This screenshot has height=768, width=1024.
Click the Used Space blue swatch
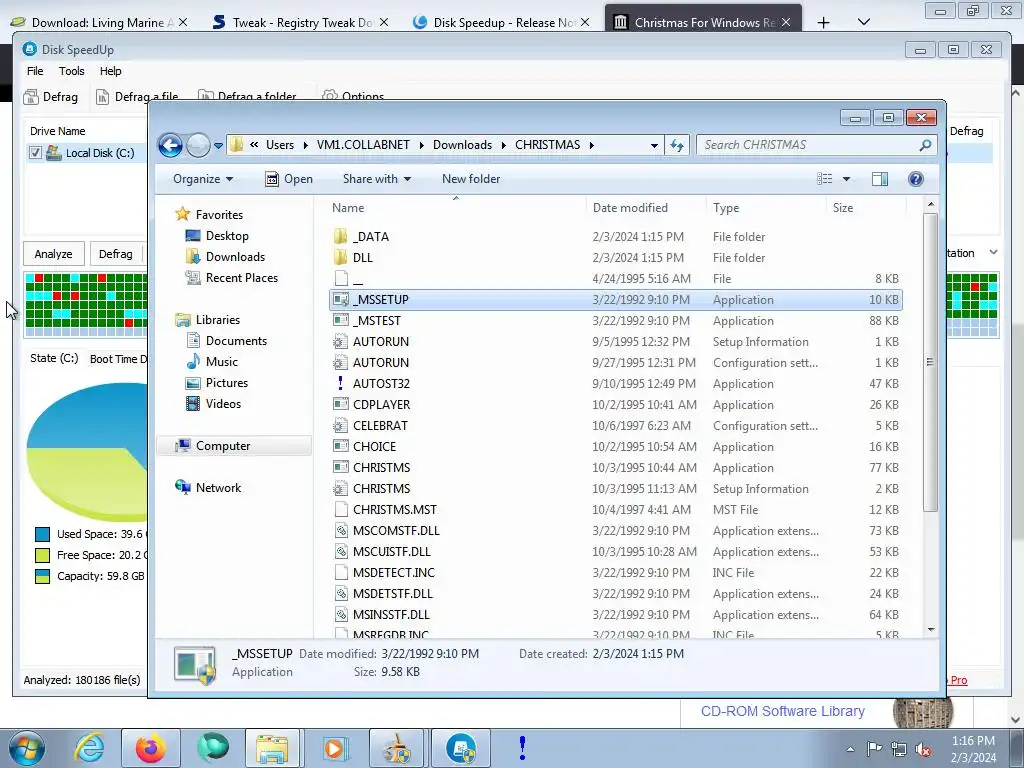tap(42, 534)
